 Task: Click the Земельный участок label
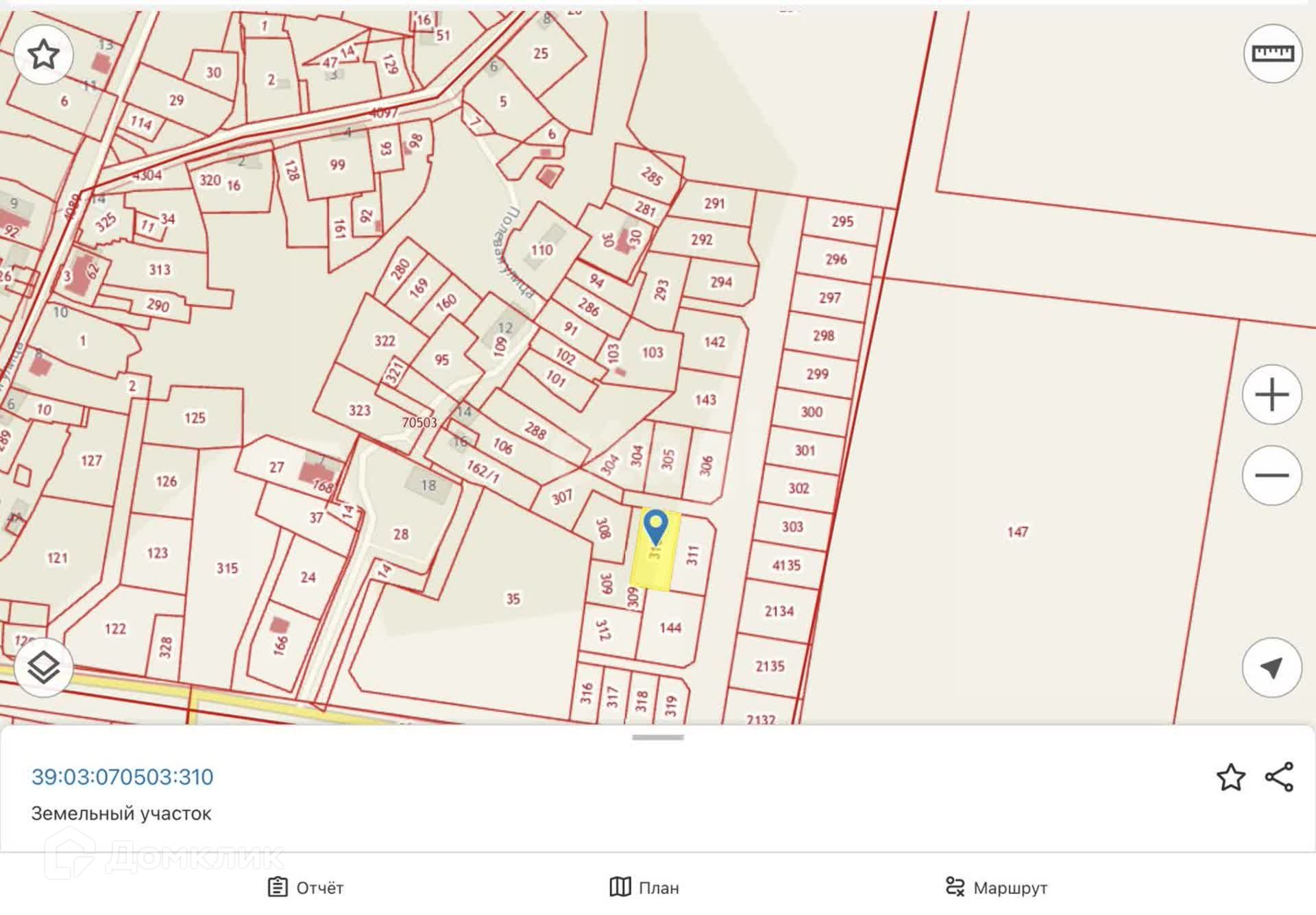point(121,814)
